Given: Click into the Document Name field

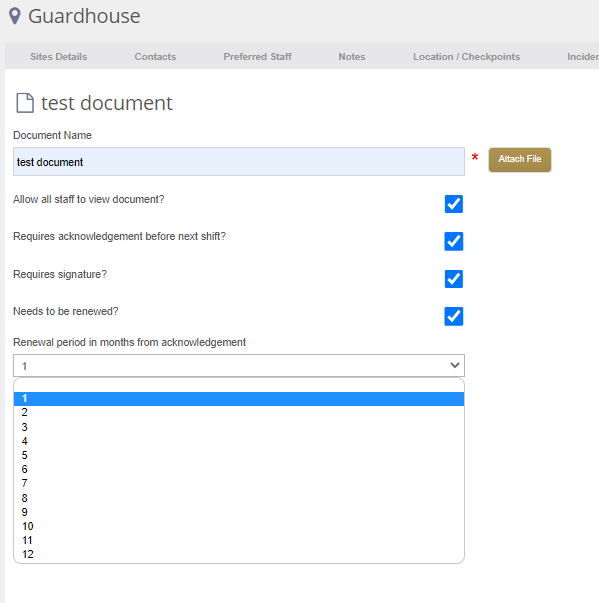Looking at the screenshot, I should (239, 162).
